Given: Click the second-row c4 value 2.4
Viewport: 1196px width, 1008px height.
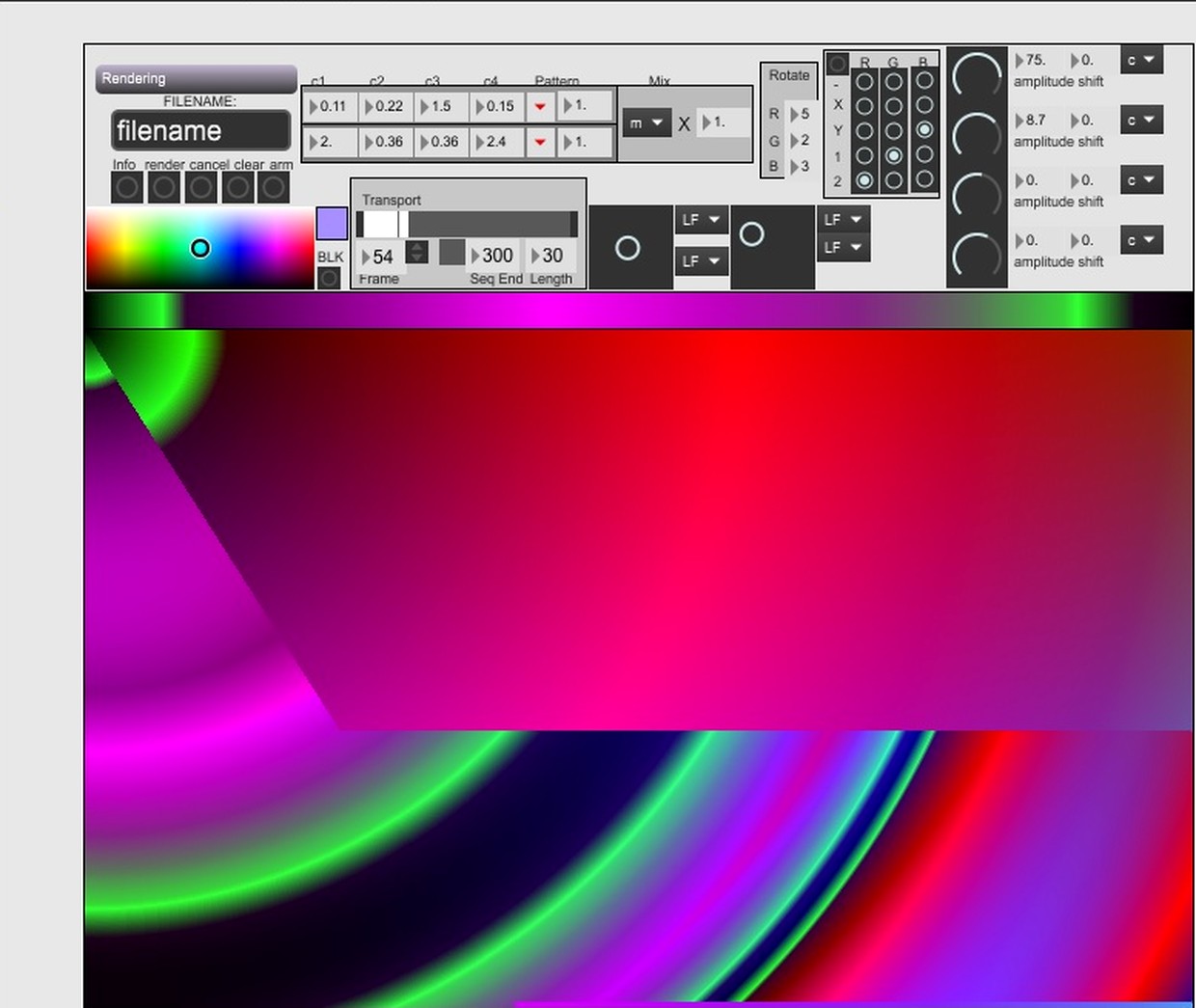Looking at the screenshot, I should click(x=499, y=142).
